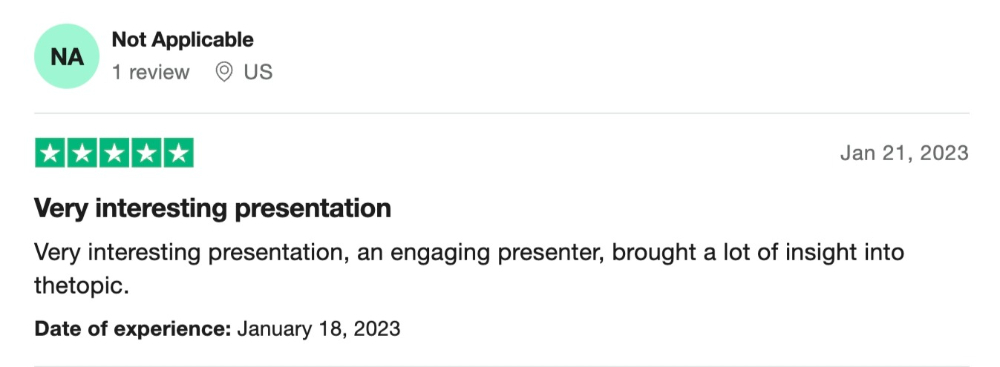Select the third green rating star
Screen dimensions: 1000x367
pos(114,153)
